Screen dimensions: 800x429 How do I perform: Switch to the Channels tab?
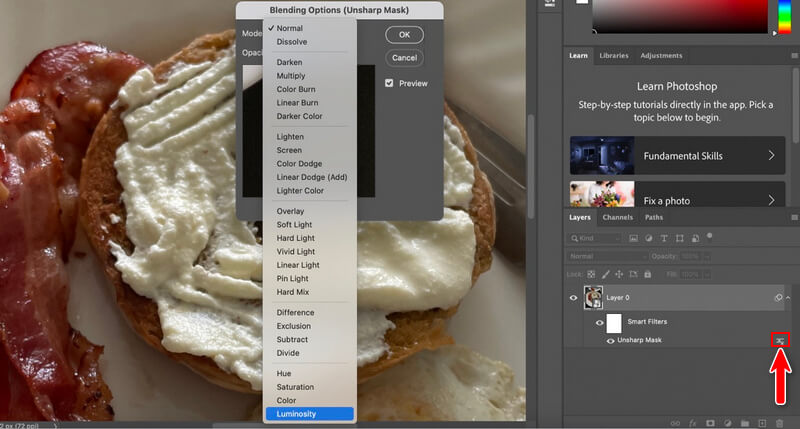point(617,217)
